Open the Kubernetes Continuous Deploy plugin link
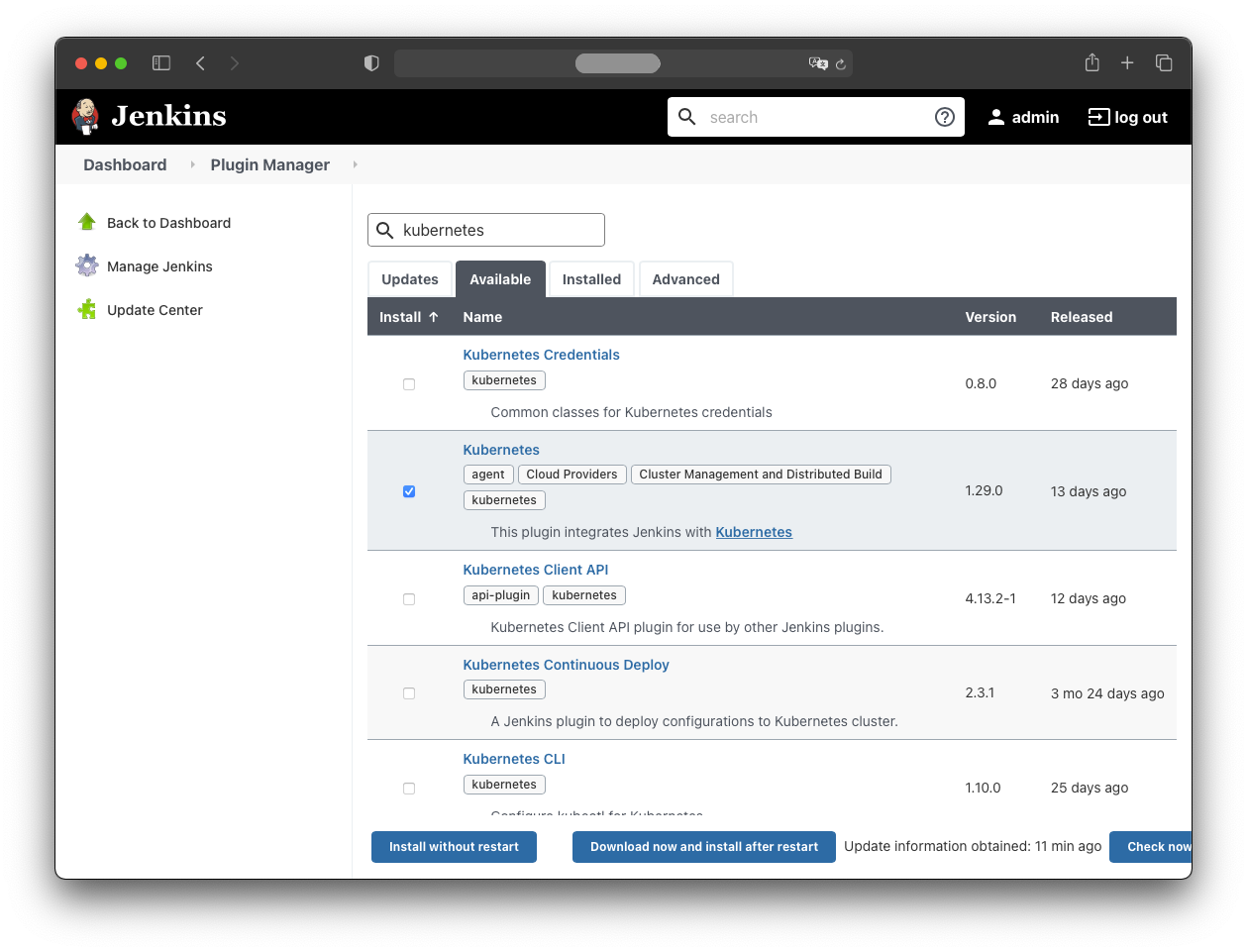The image size is (1247, 952). tap(566, 665)
